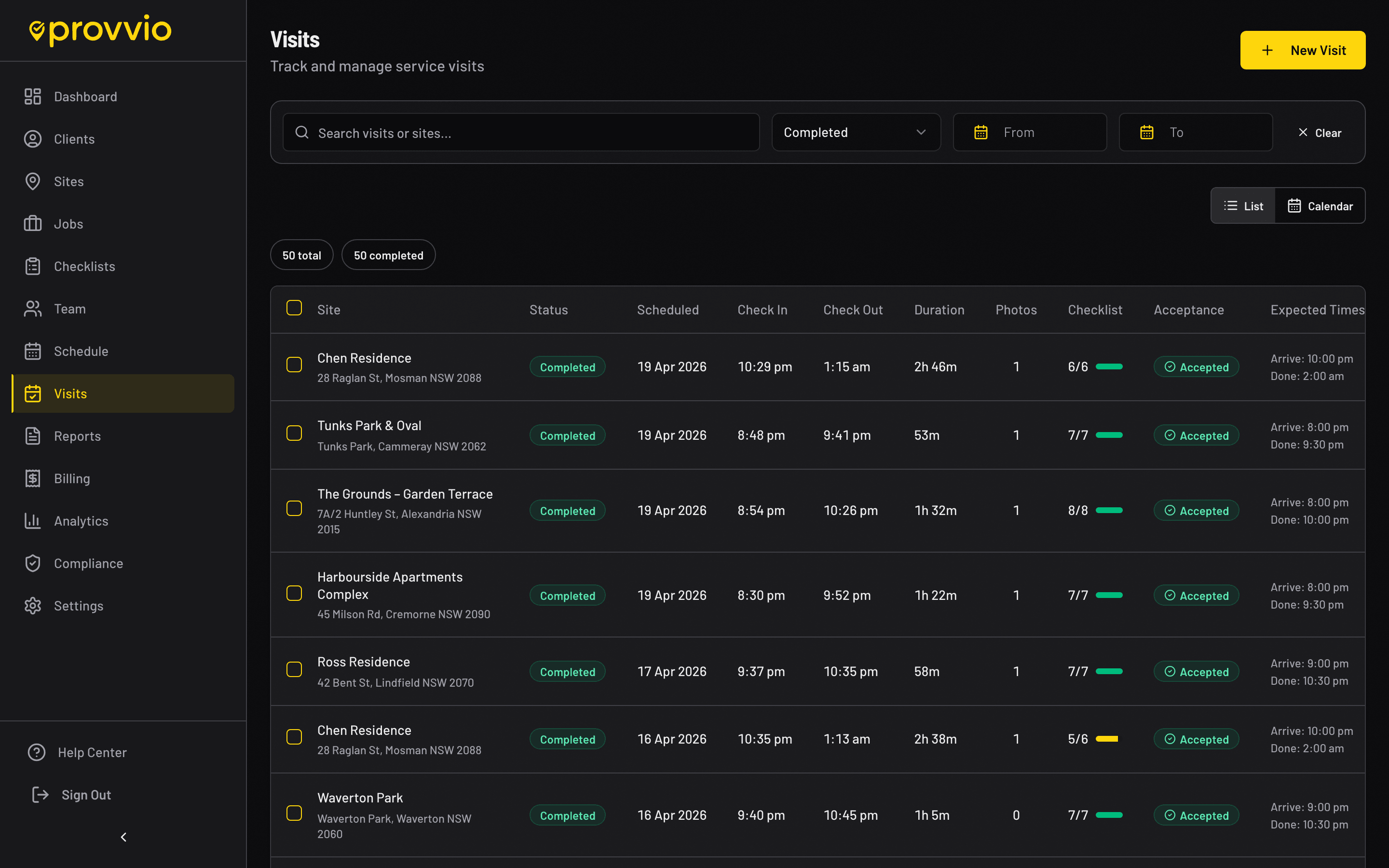
Task: Open Sites using the map pin icon
Action: (x=33, y=181)
